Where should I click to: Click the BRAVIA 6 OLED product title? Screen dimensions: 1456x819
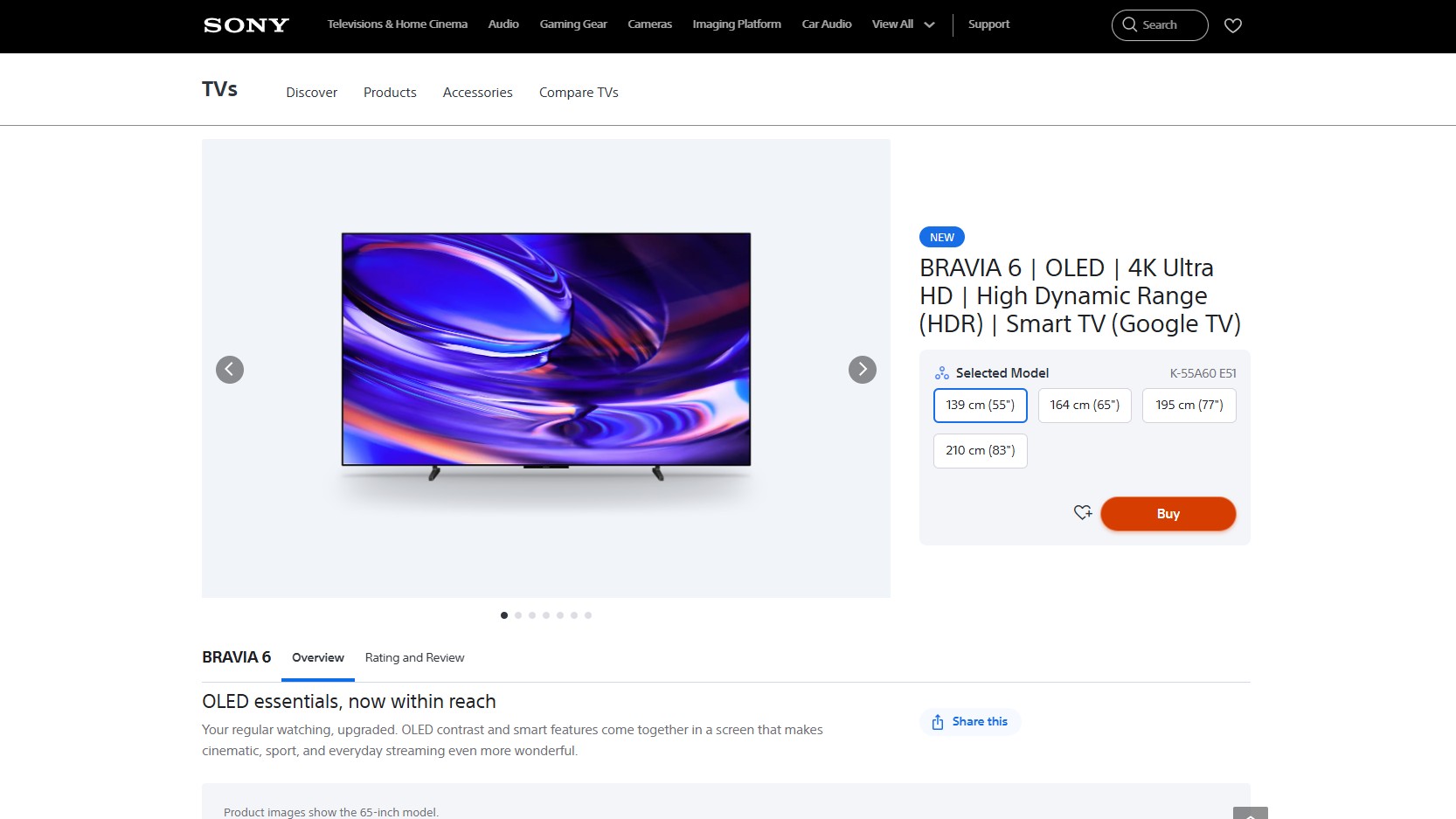(1080, 295)
